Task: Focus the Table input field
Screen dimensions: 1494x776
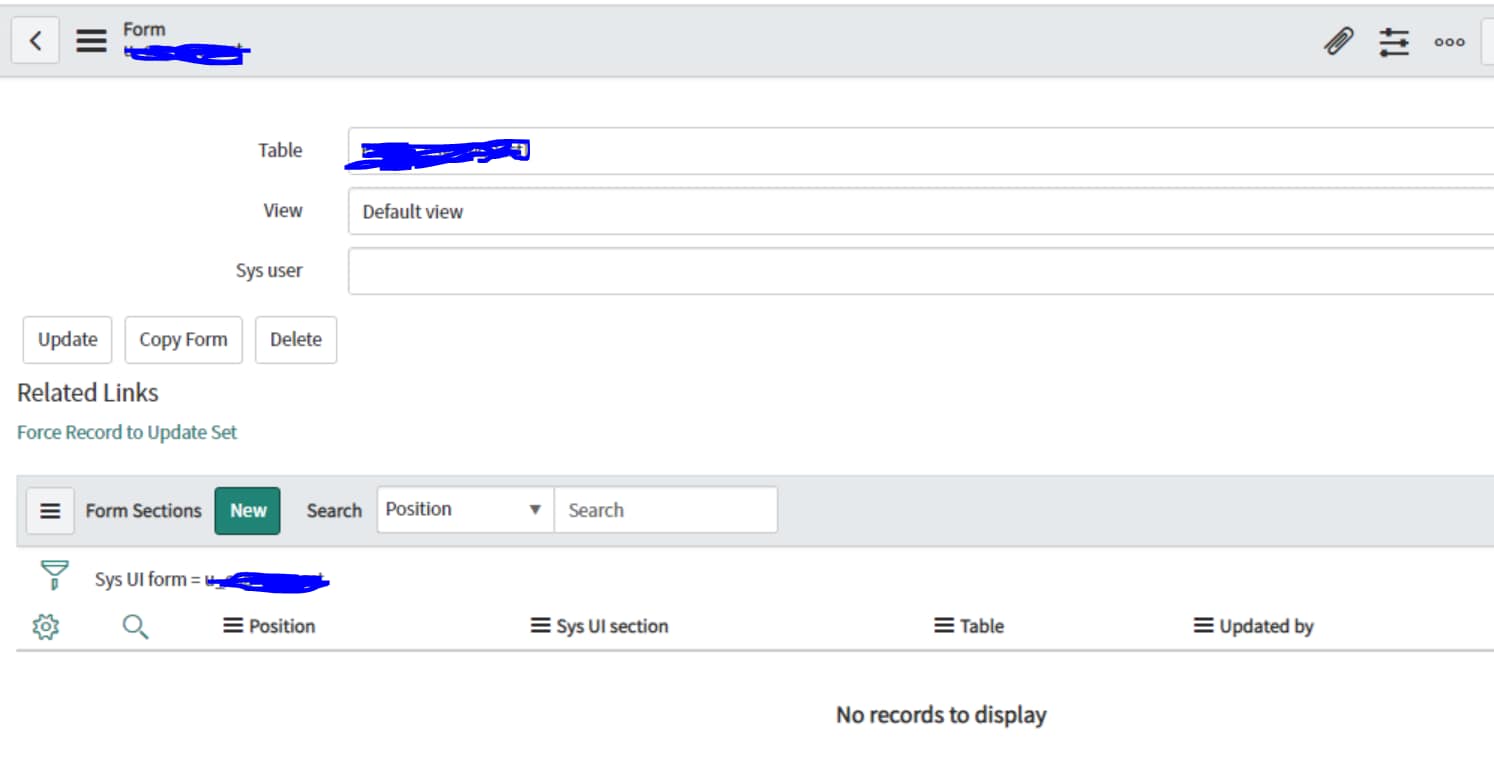Action: pyautogui.click(x=921, y=151)
